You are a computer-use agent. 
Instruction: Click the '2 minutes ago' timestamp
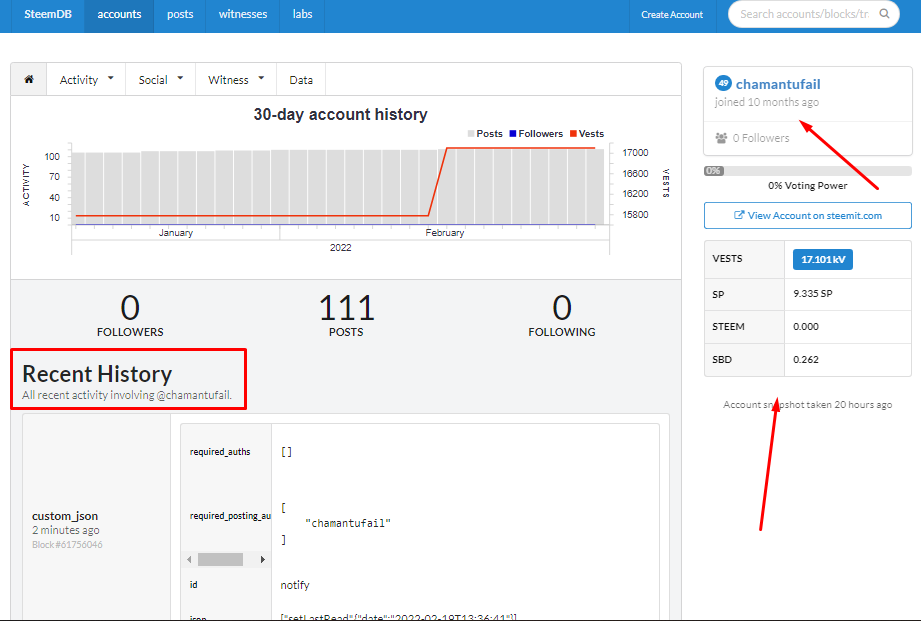66,531
